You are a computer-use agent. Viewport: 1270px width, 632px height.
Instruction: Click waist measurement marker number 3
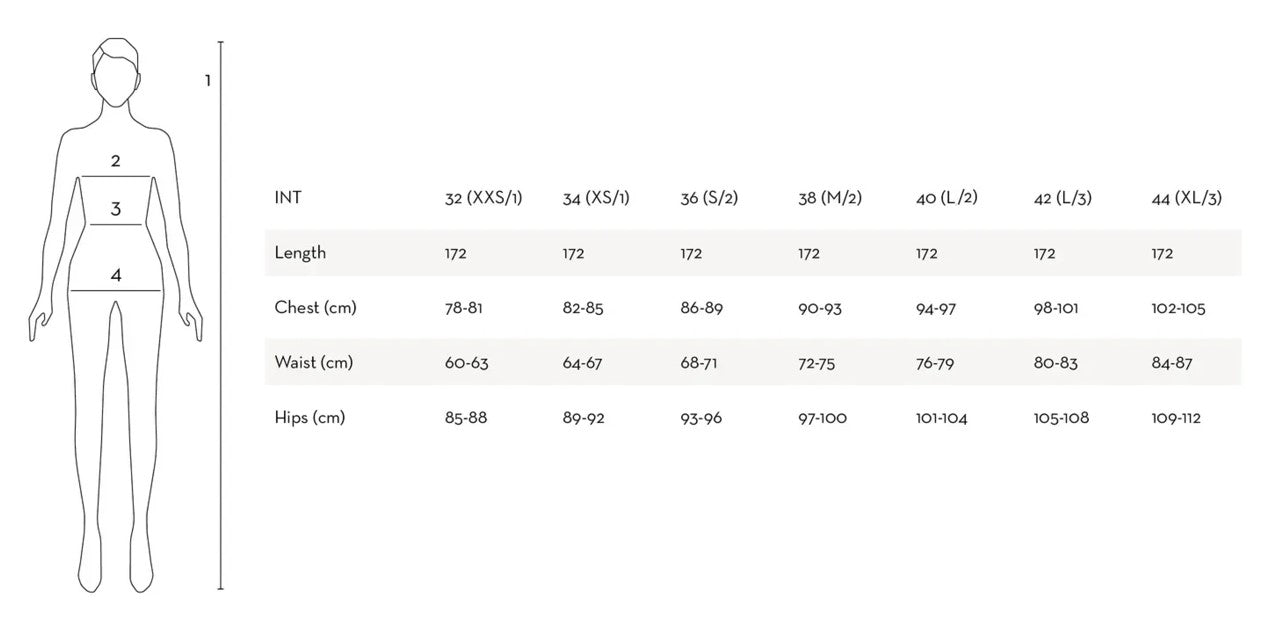click(116, 209)
